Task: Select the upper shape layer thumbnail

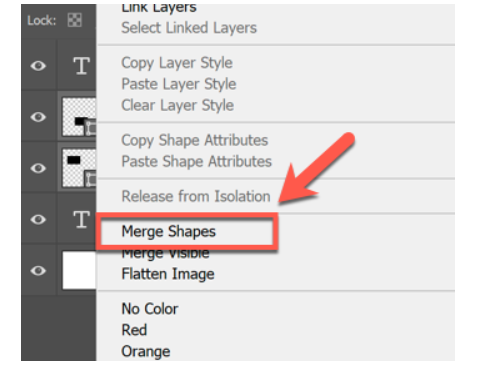Action: pos(79,117)
